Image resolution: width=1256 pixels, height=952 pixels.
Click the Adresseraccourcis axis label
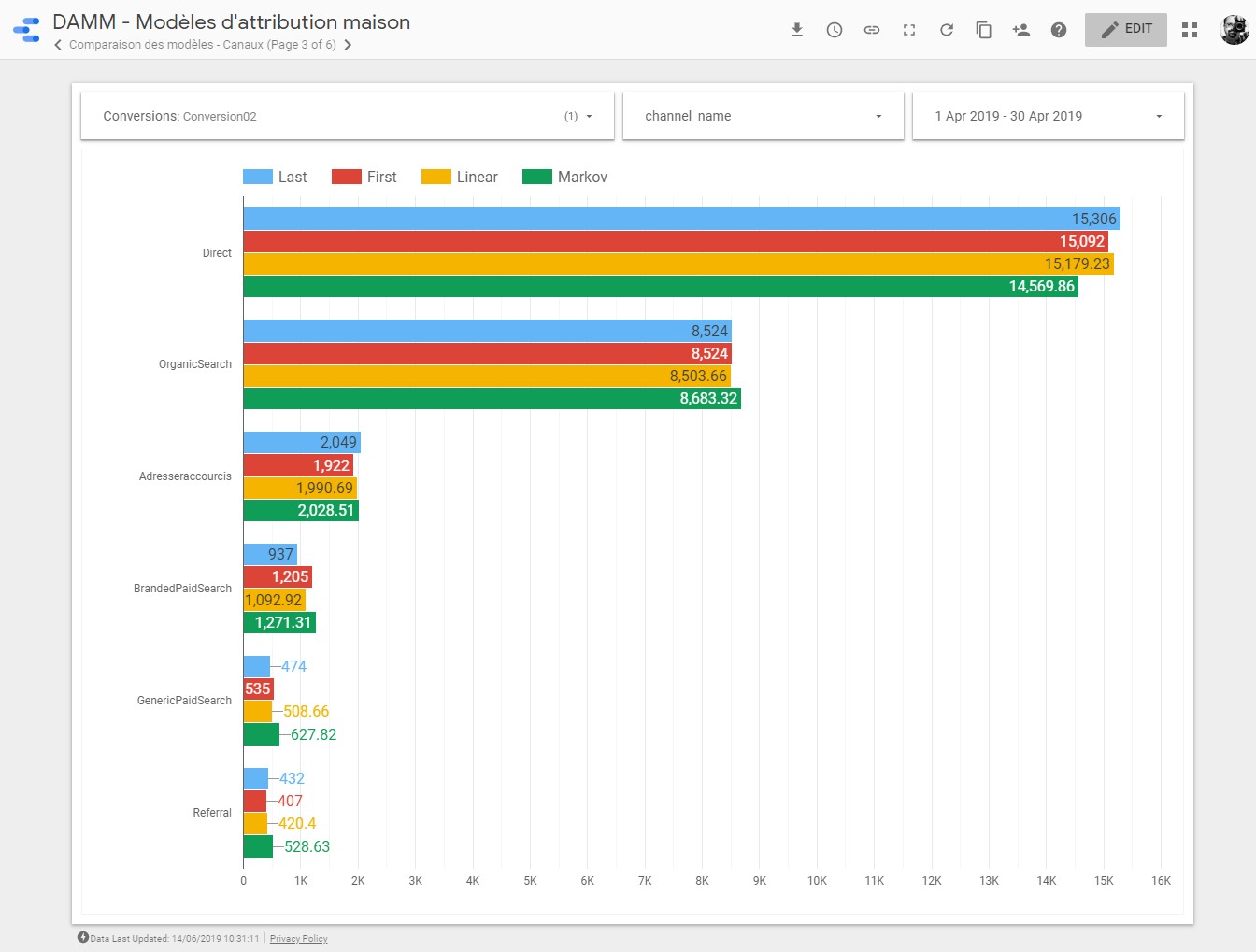tap(185, 476)
